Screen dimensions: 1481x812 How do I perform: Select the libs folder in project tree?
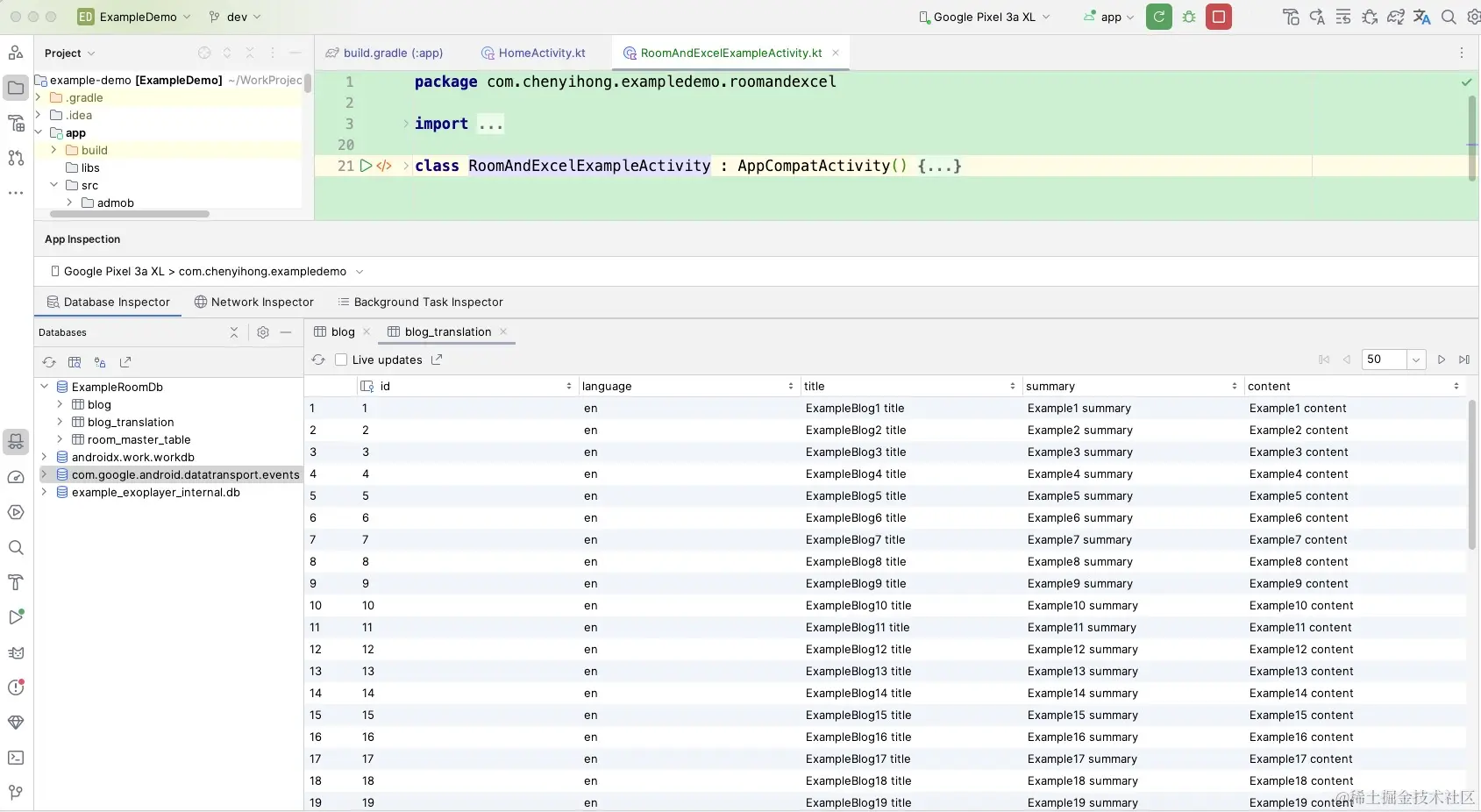(90, 167)
